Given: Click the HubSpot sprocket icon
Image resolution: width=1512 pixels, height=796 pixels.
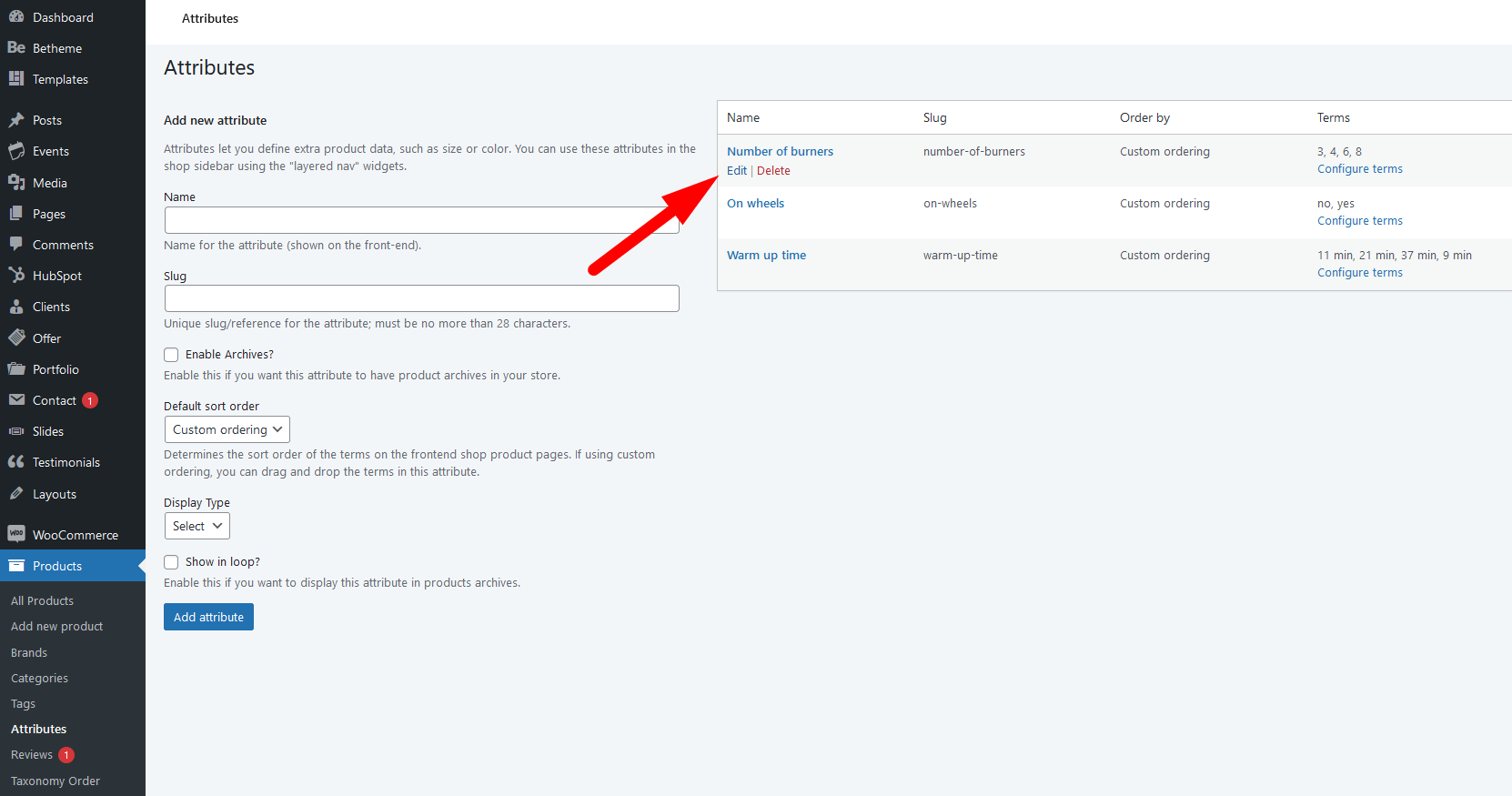Looking at the screenshot, I should (16, 276).
